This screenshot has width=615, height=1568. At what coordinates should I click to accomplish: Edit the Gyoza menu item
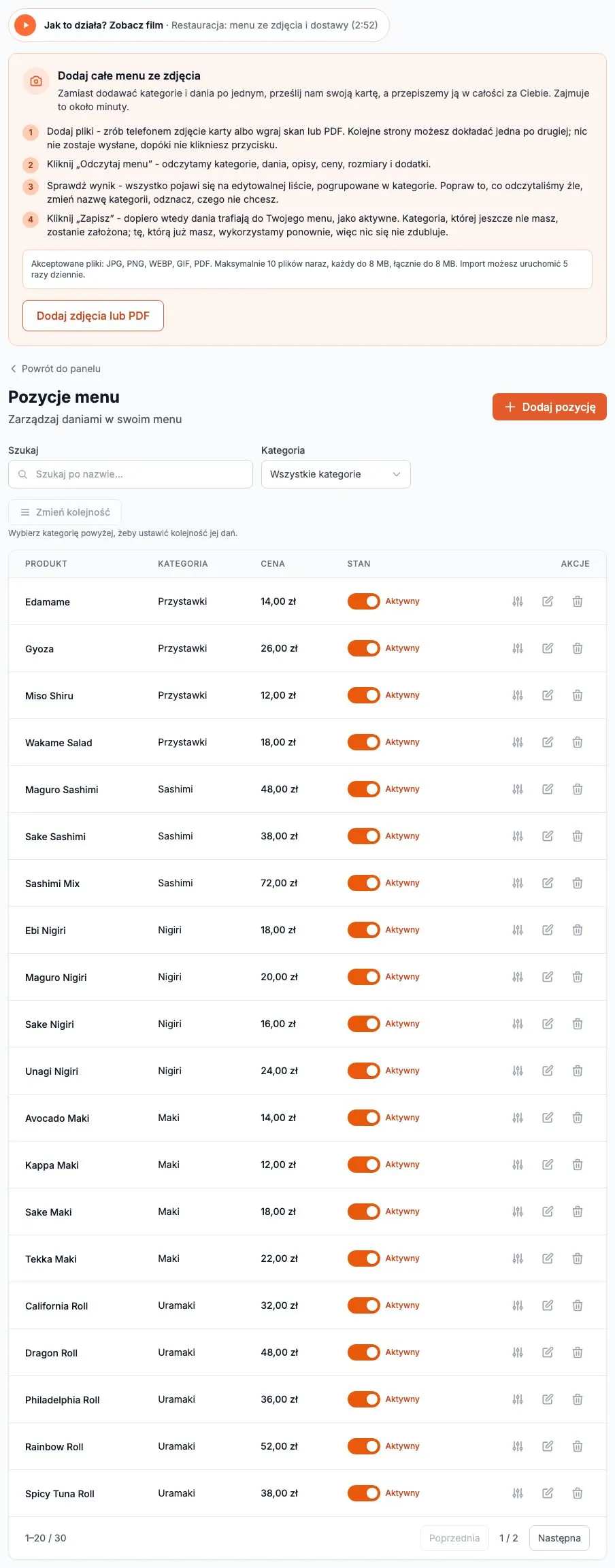tap(548, 648)
